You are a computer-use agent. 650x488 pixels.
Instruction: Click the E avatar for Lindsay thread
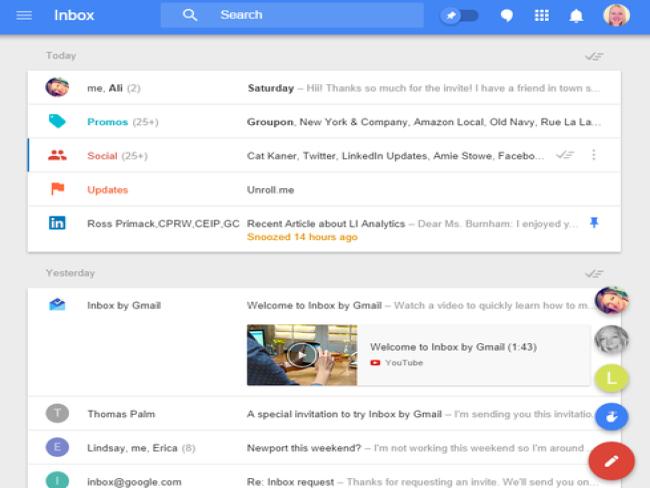pos(57,447)
